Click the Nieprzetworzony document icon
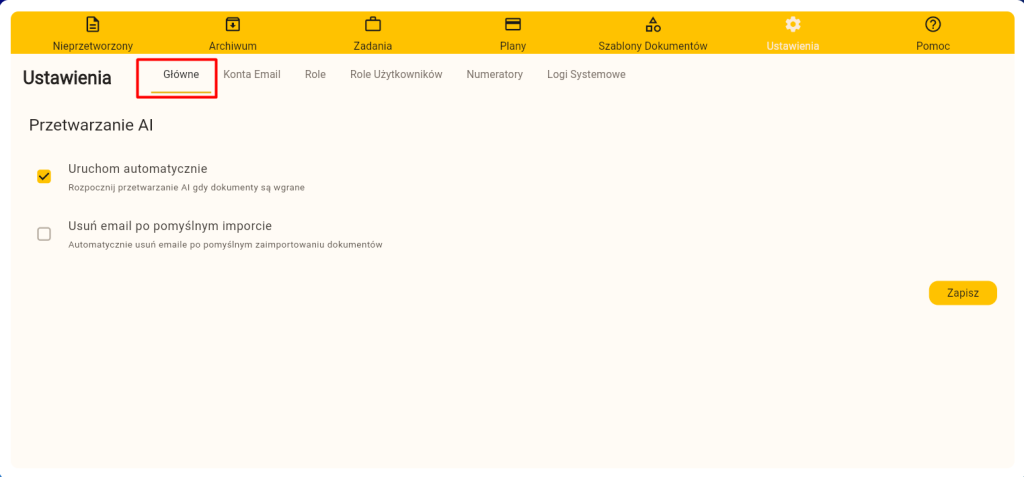This screenshot has width=1024, height=477. pyautogui.click(x=92, y=24)
